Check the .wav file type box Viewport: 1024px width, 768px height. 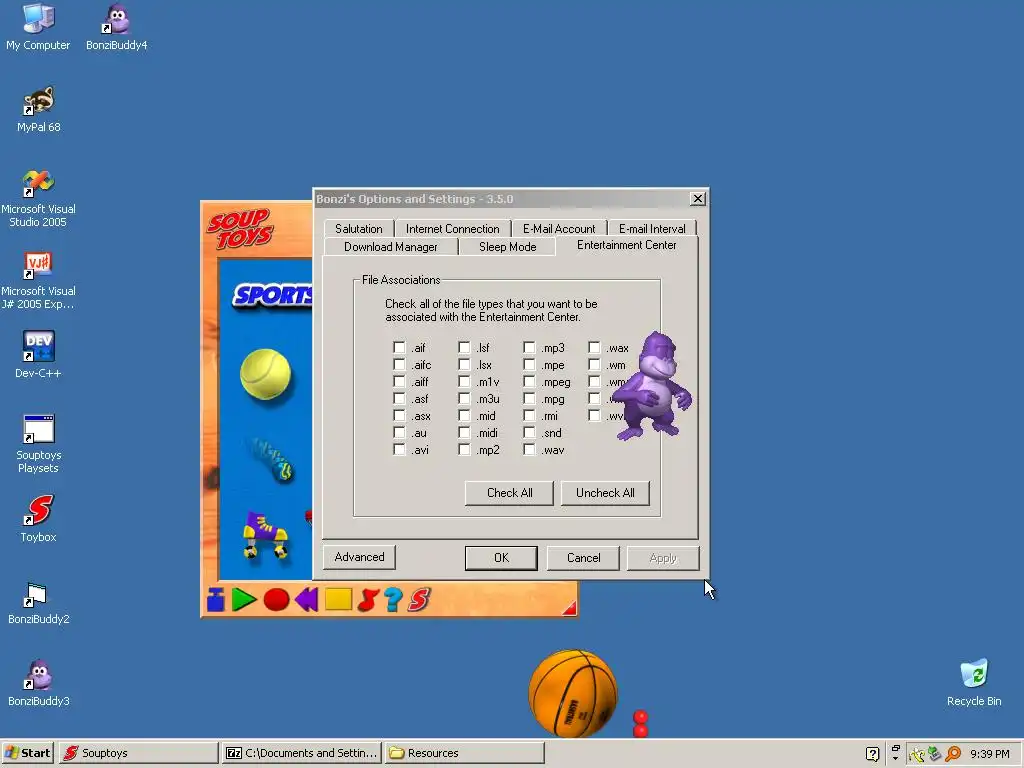529,449
